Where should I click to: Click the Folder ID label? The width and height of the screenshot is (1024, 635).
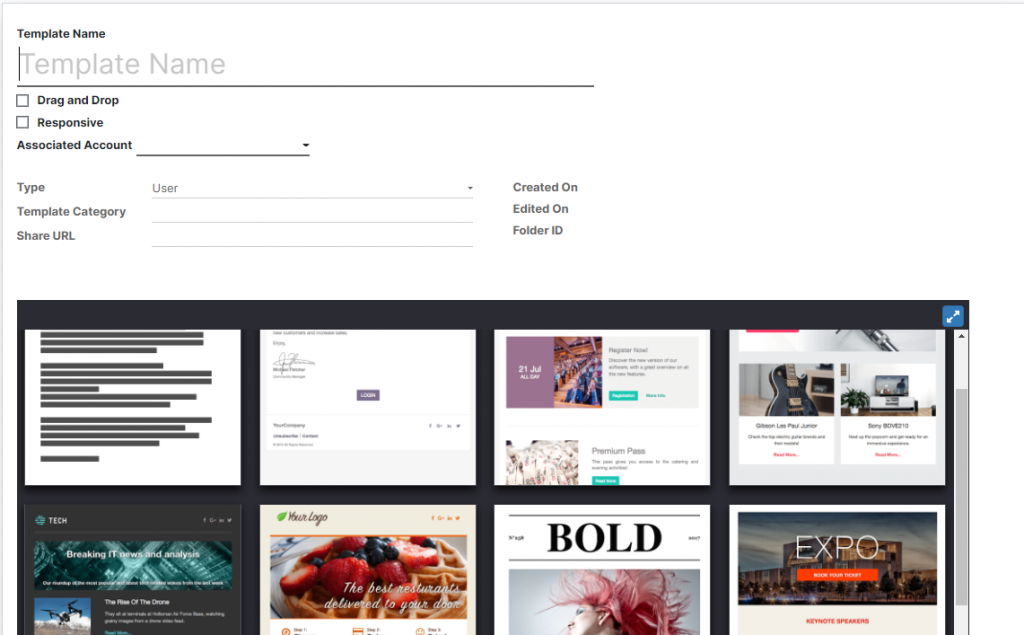coord(538,231)
